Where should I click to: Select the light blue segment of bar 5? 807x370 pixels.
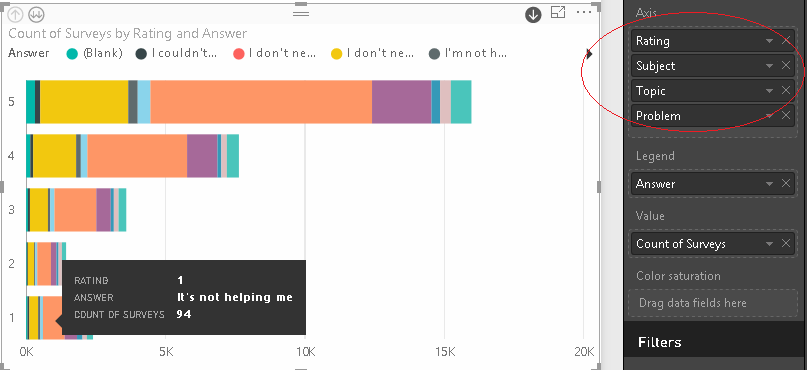(x=144, y=102)
